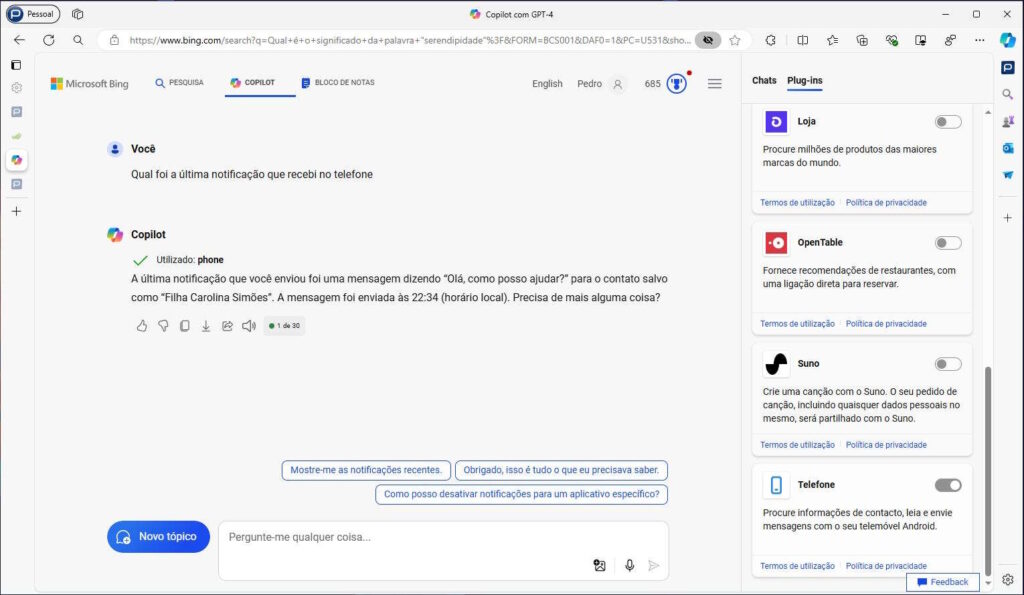Refresh the page with reload icon
The height and width of the screenshot is (595, 1024).
point(49,40)
